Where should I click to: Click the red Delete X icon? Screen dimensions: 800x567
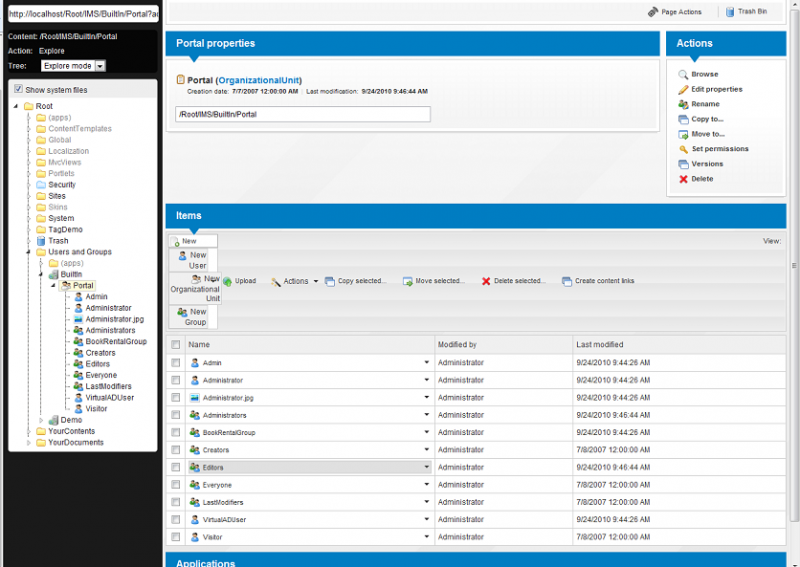pyautogui.click(x=683, y=179)
